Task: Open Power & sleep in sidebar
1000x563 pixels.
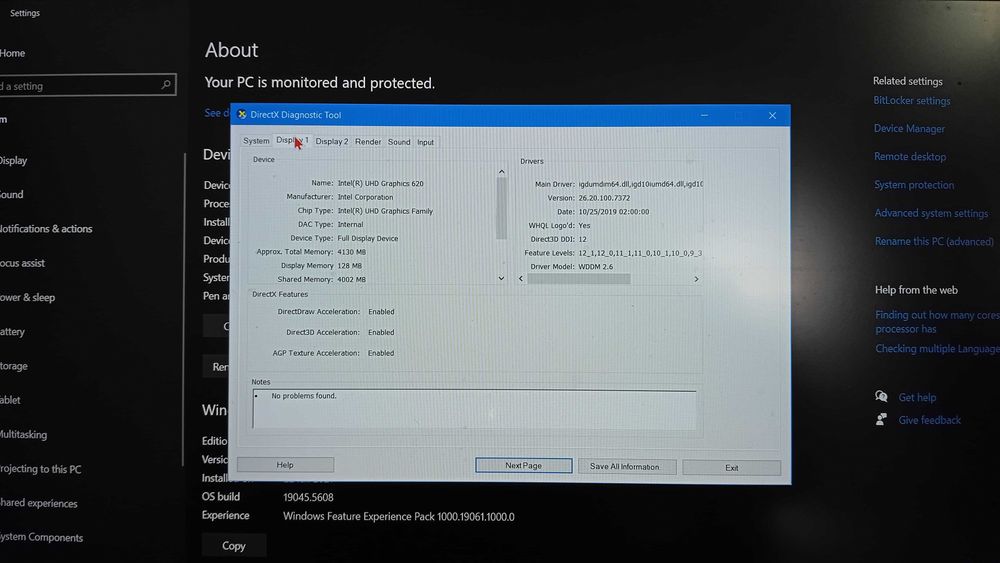Action: (27, 297)
